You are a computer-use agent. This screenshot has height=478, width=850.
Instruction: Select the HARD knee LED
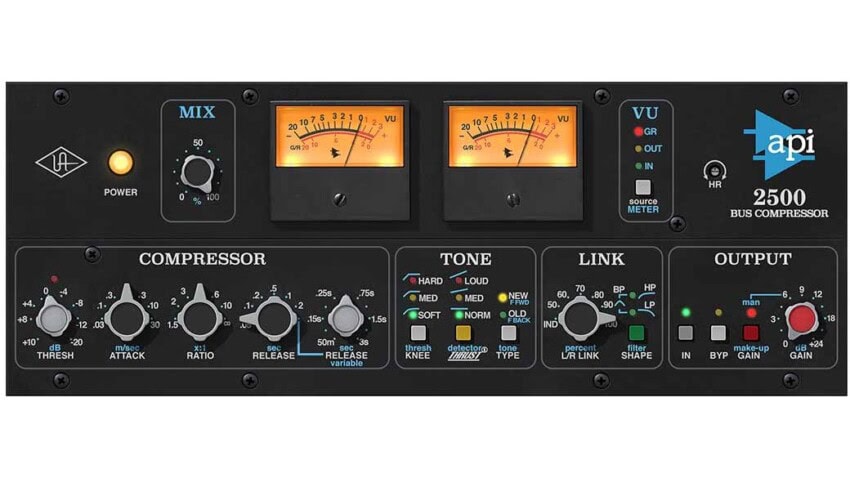413,281
